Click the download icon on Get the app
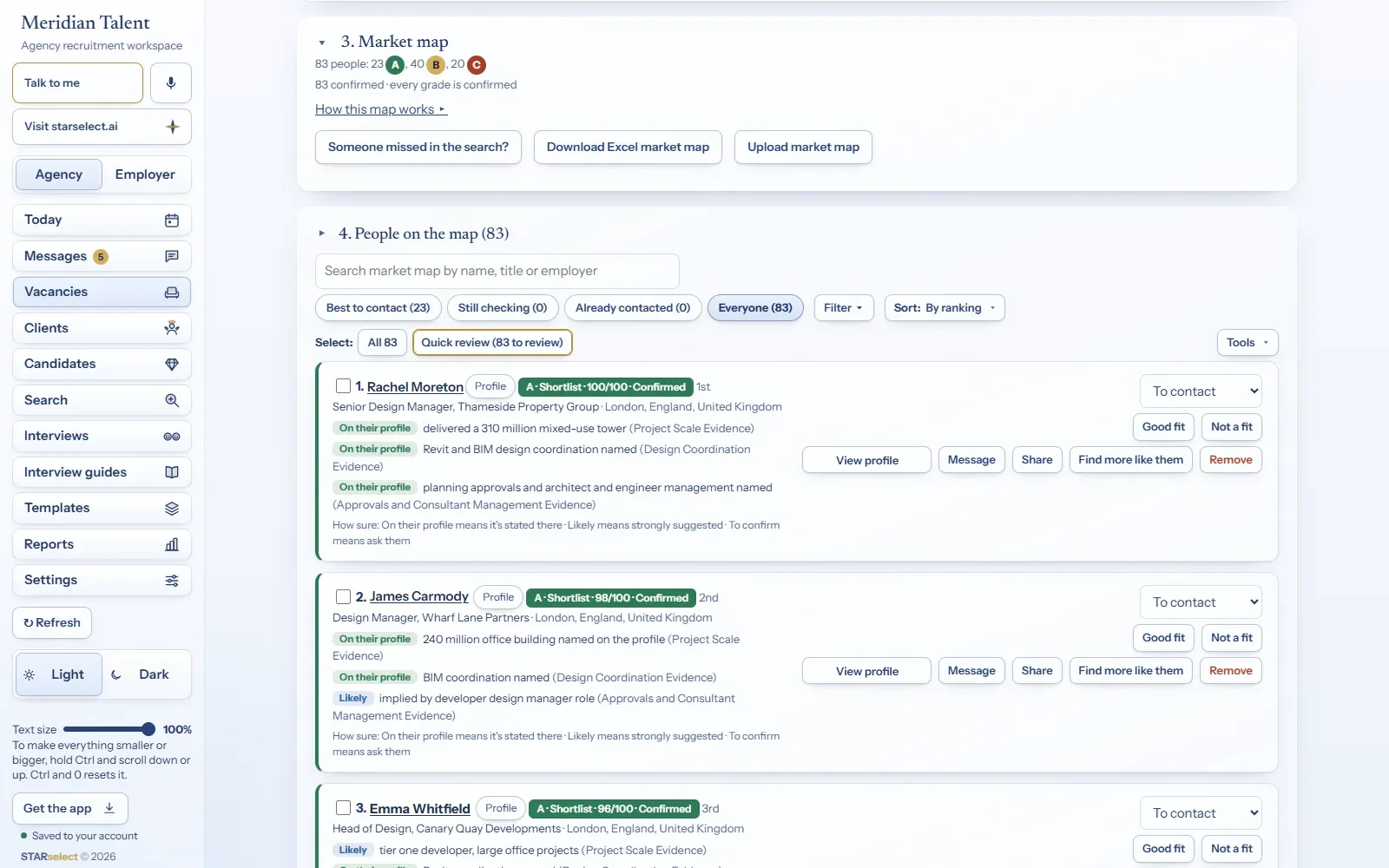Viewport: 1389px width, 868px height. (109, 808)
